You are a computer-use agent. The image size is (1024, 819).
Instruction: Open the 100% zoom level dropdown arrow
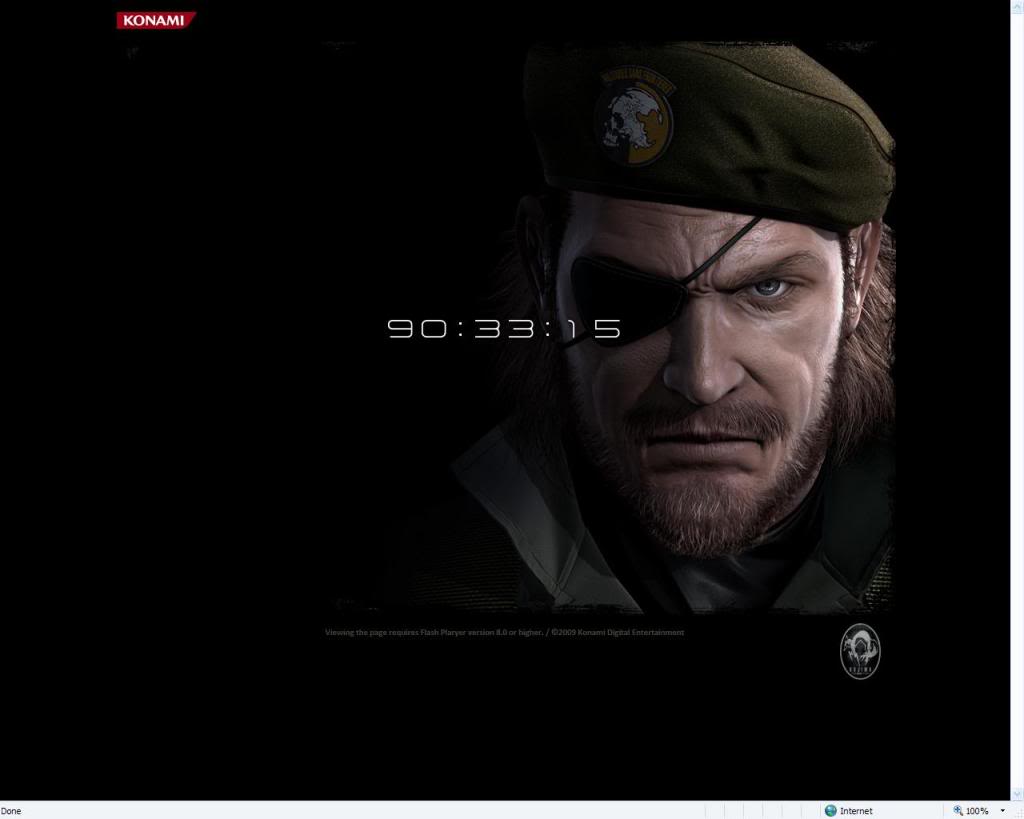pos(1002,811)
